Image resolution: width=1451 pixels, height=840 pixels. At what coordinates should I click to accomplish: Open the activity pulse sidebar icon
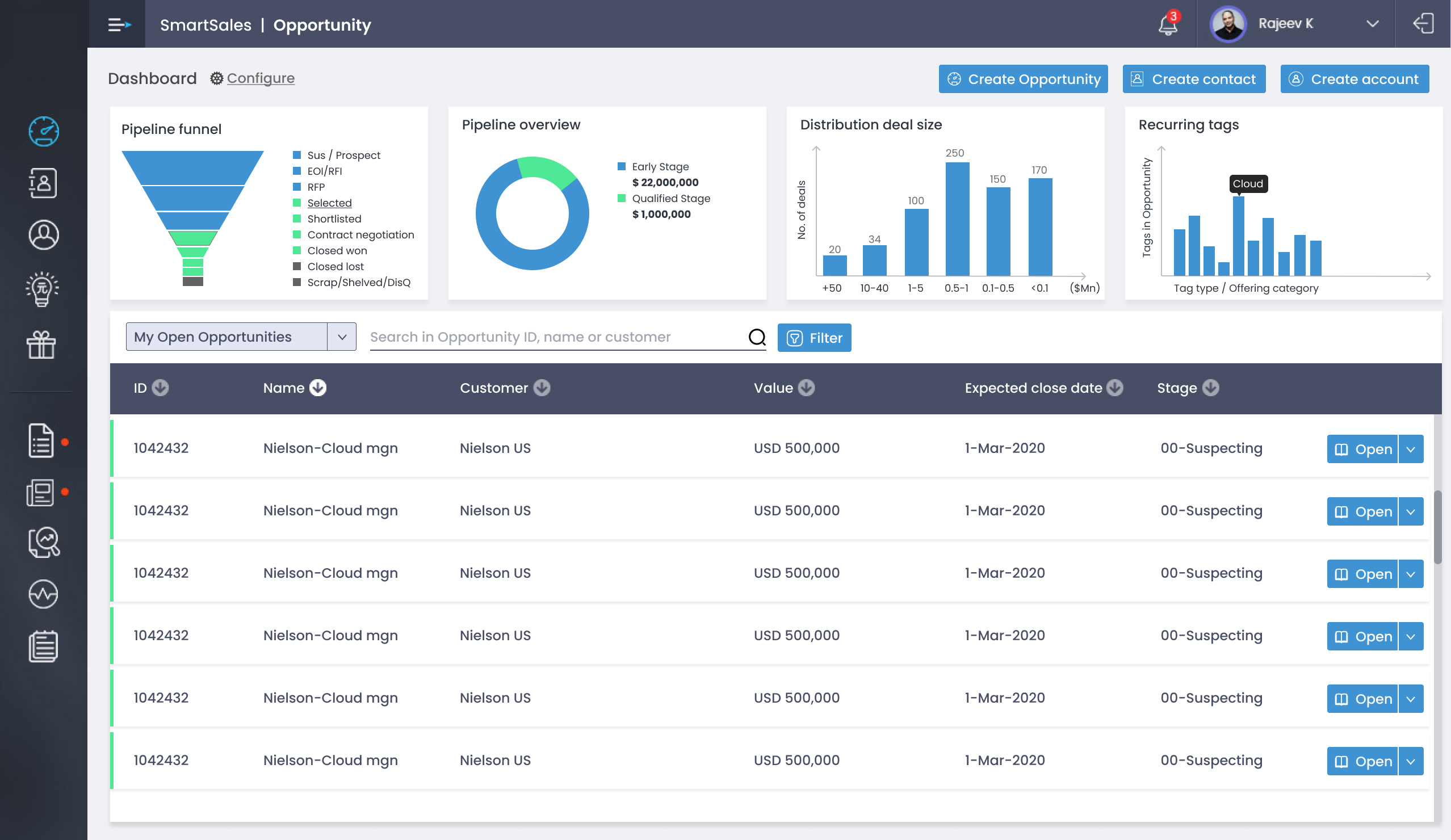coord(44,594)
